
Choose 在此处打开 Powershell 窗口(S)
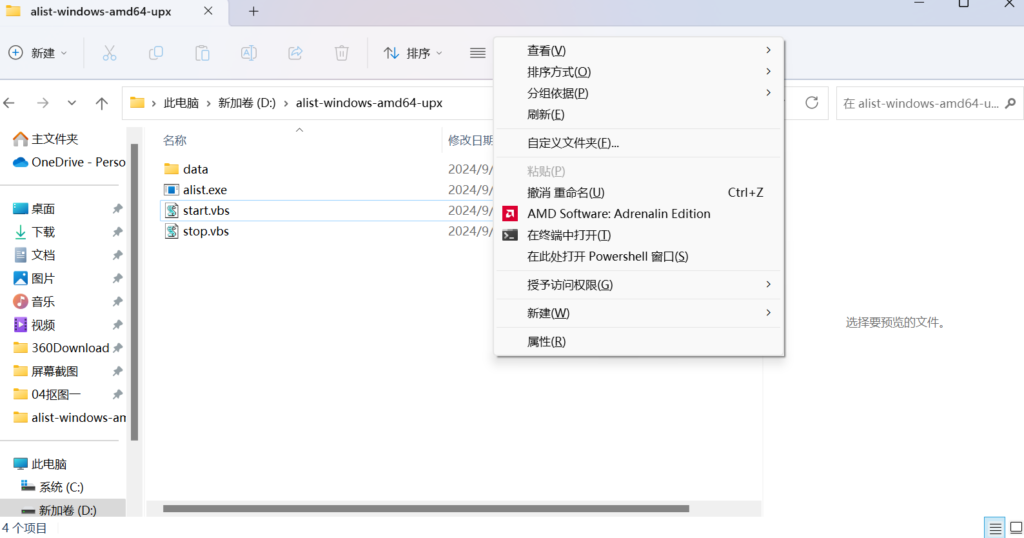[639, 257]
